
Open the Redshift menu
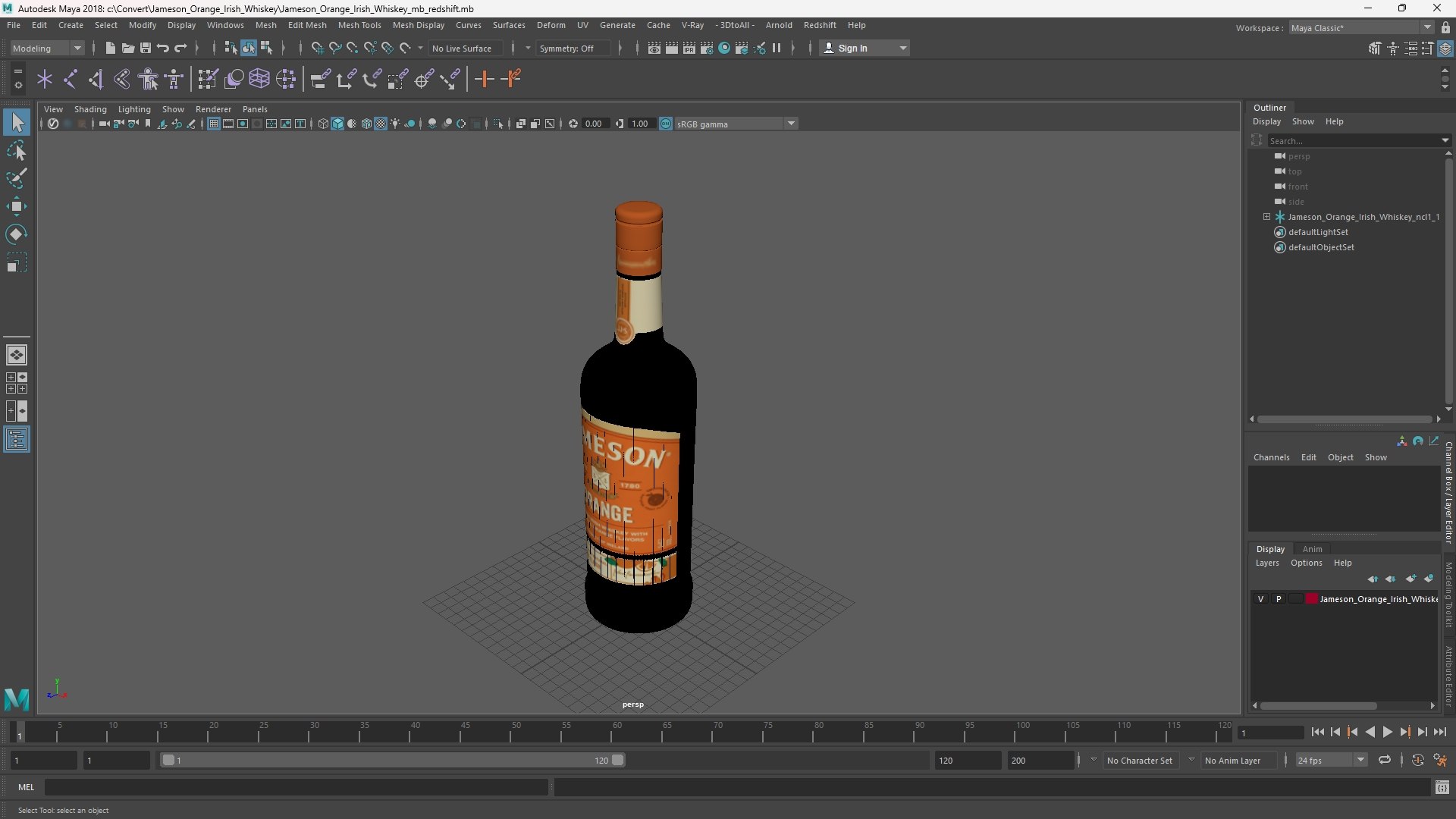[x=820, y=25]
